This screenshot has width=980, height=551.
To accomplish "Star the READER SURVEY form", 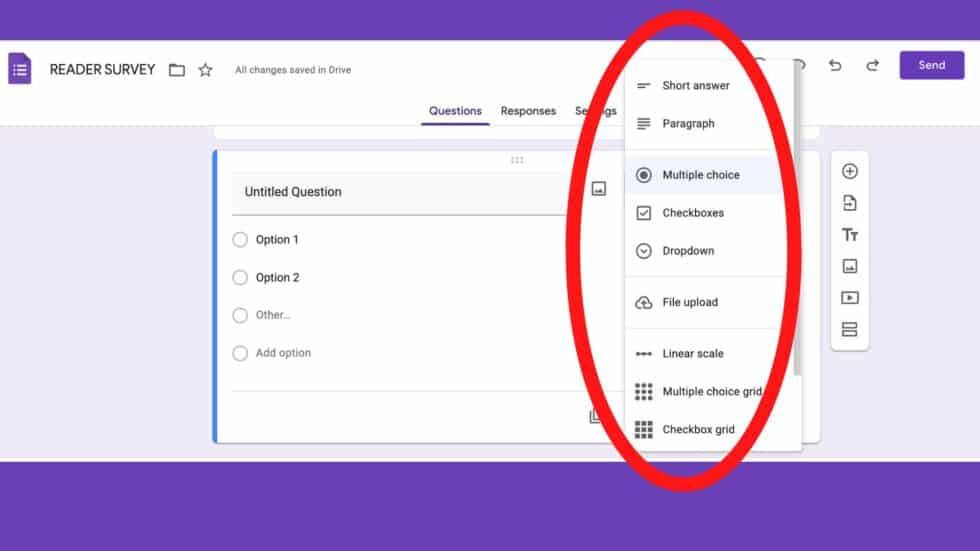I will [x=205, y=70].
